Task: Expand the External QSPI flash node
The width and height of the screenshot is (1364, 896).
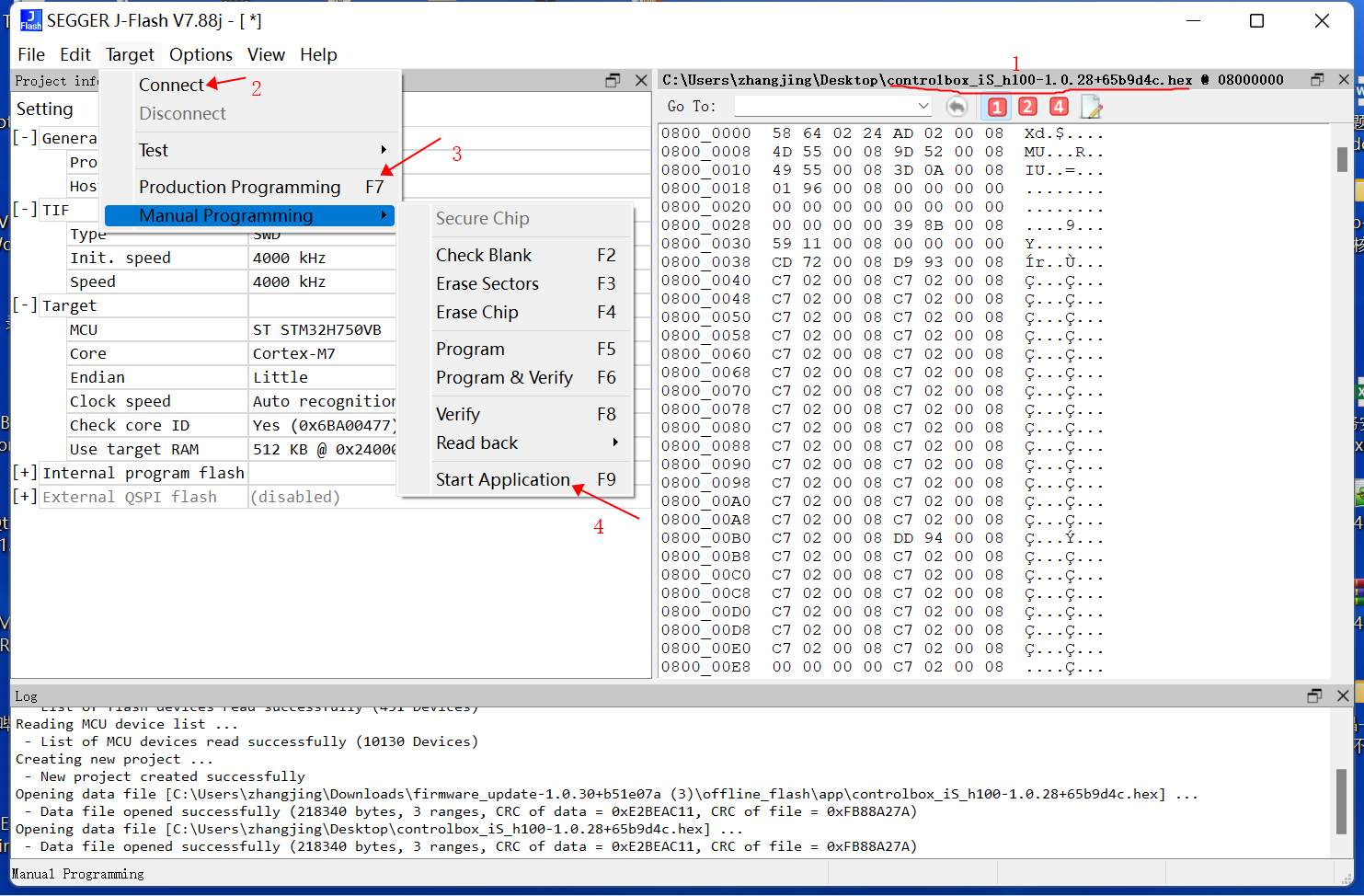Action: [25, 497]
